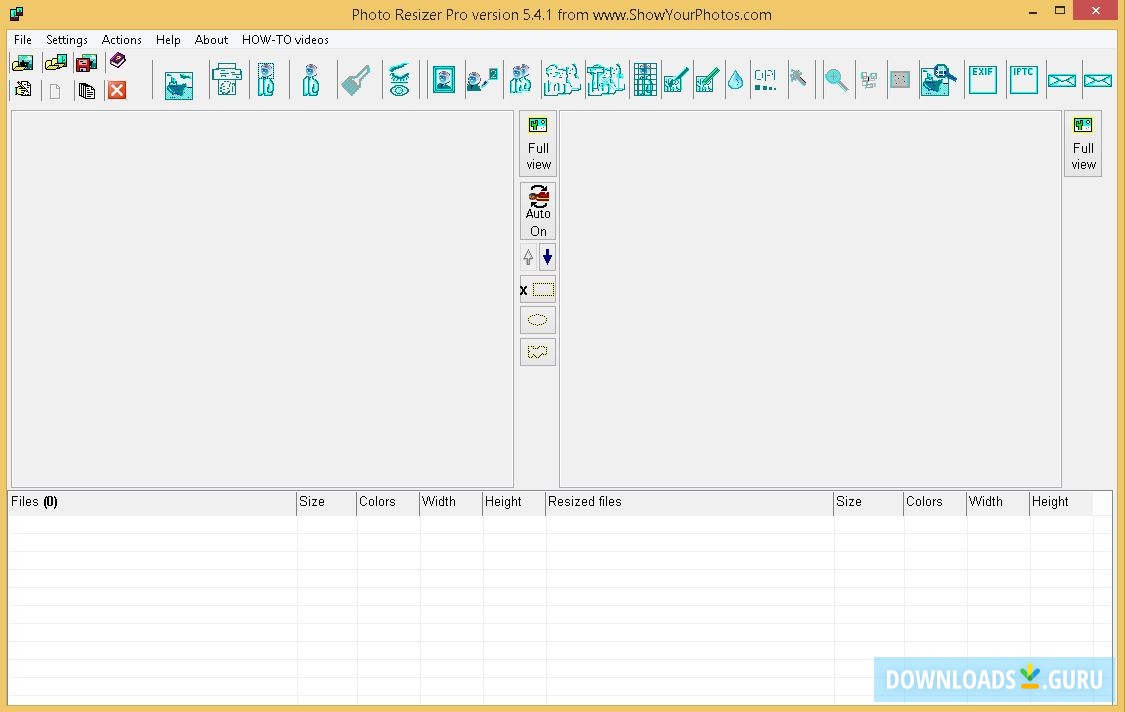This screenshot has height=712, width=1125.
Task: Click the framed portrait icon
Action: 443,79
